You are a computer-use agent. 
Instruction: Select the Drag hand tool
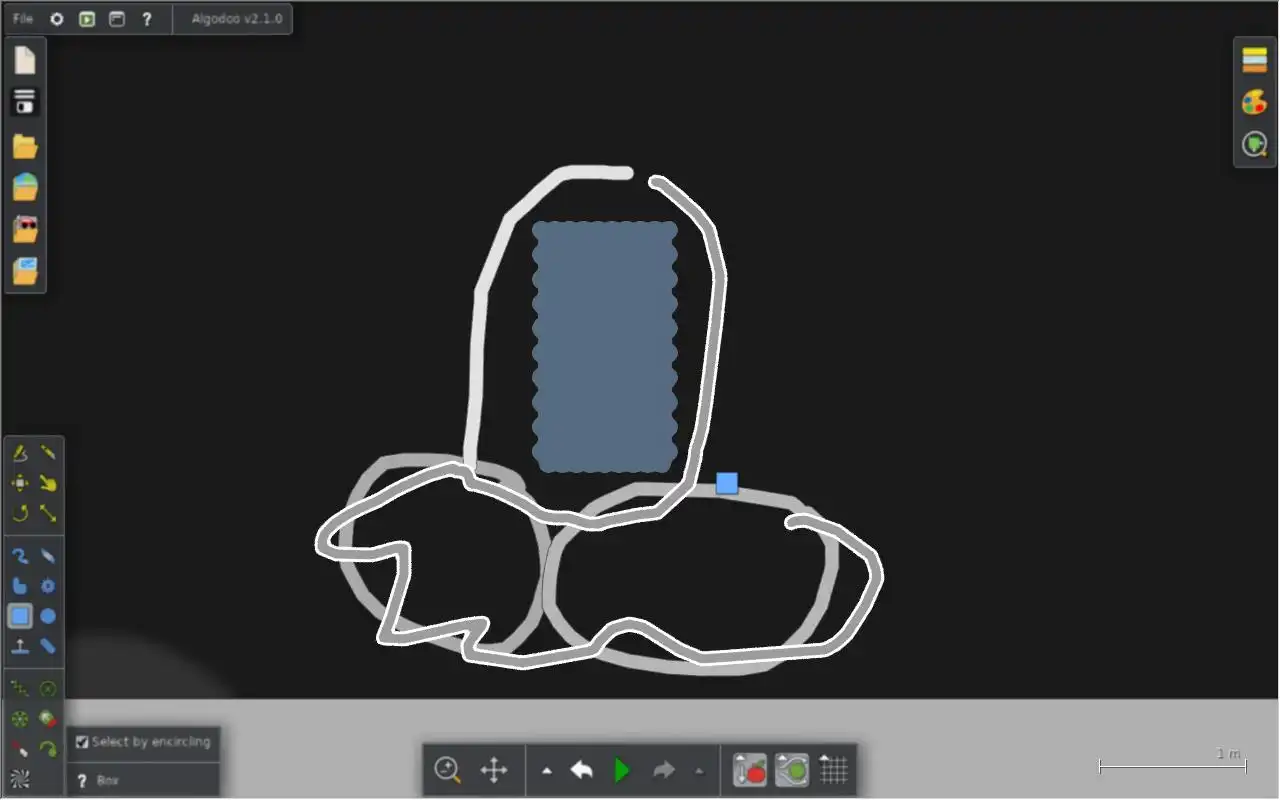[48, 483]
